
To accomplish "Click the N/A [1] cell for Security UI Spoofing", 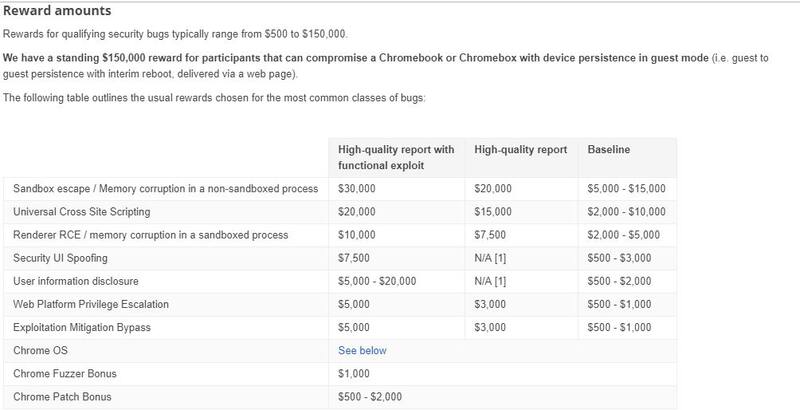I will (493, 258).
